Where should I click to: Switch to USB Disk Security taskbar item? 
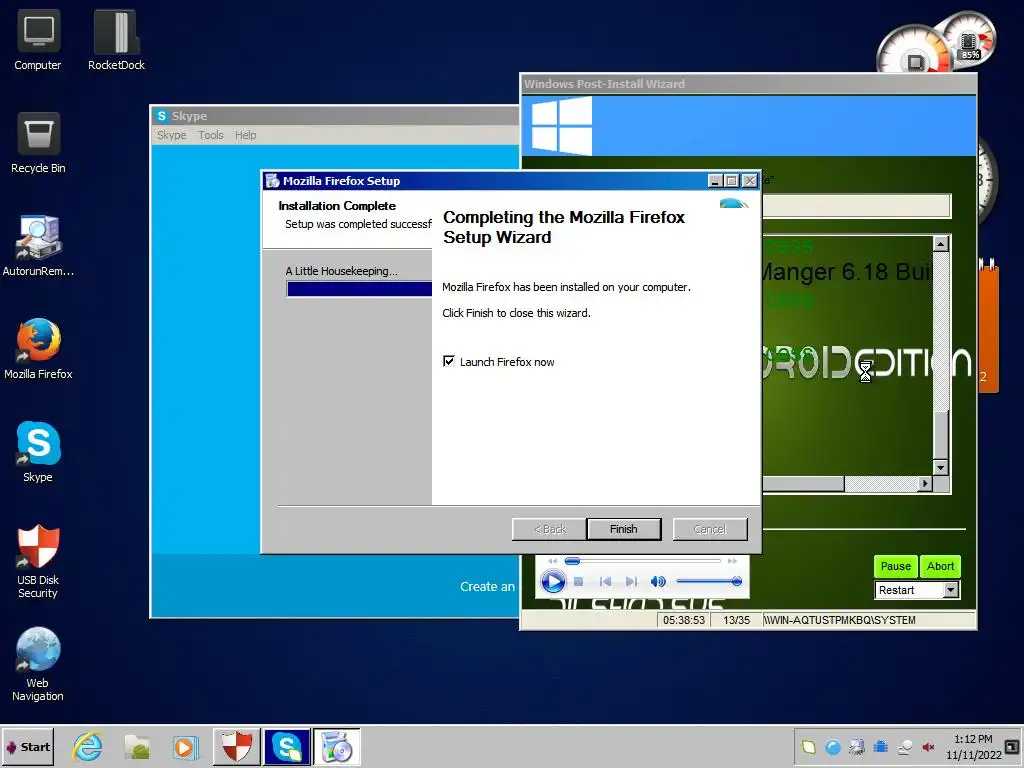point(236,747)
